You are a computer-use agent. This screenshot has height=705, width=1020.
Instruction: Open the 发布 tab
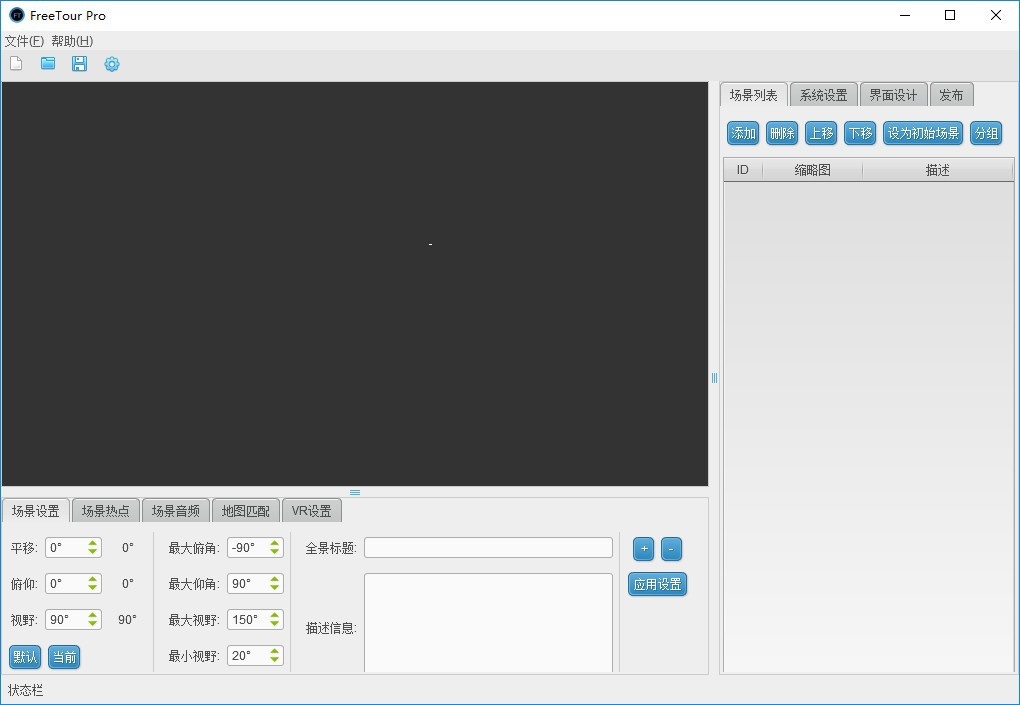(951, 95)
